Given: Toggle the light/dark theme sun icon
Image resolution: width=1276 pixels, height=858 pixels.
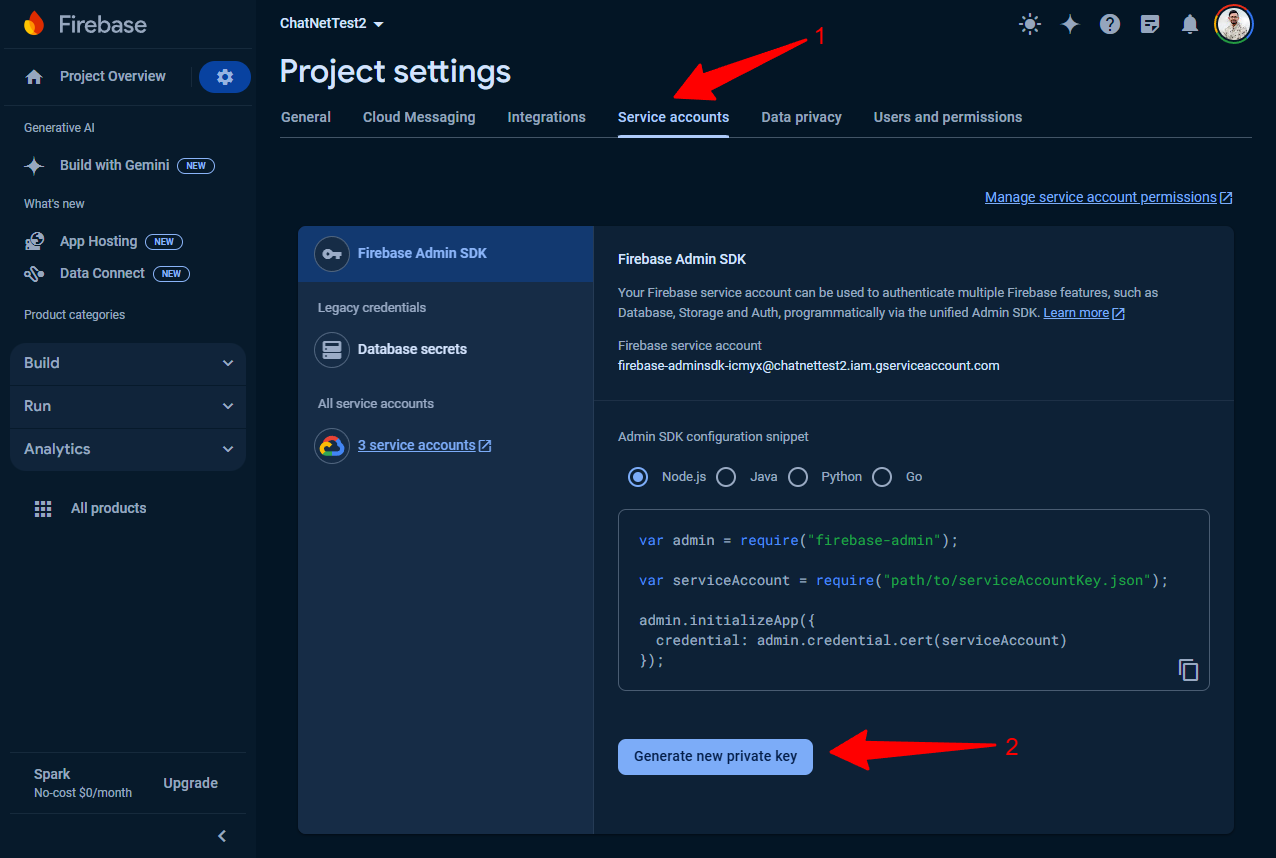Looking at the screenshot, I should [1030, 24].
